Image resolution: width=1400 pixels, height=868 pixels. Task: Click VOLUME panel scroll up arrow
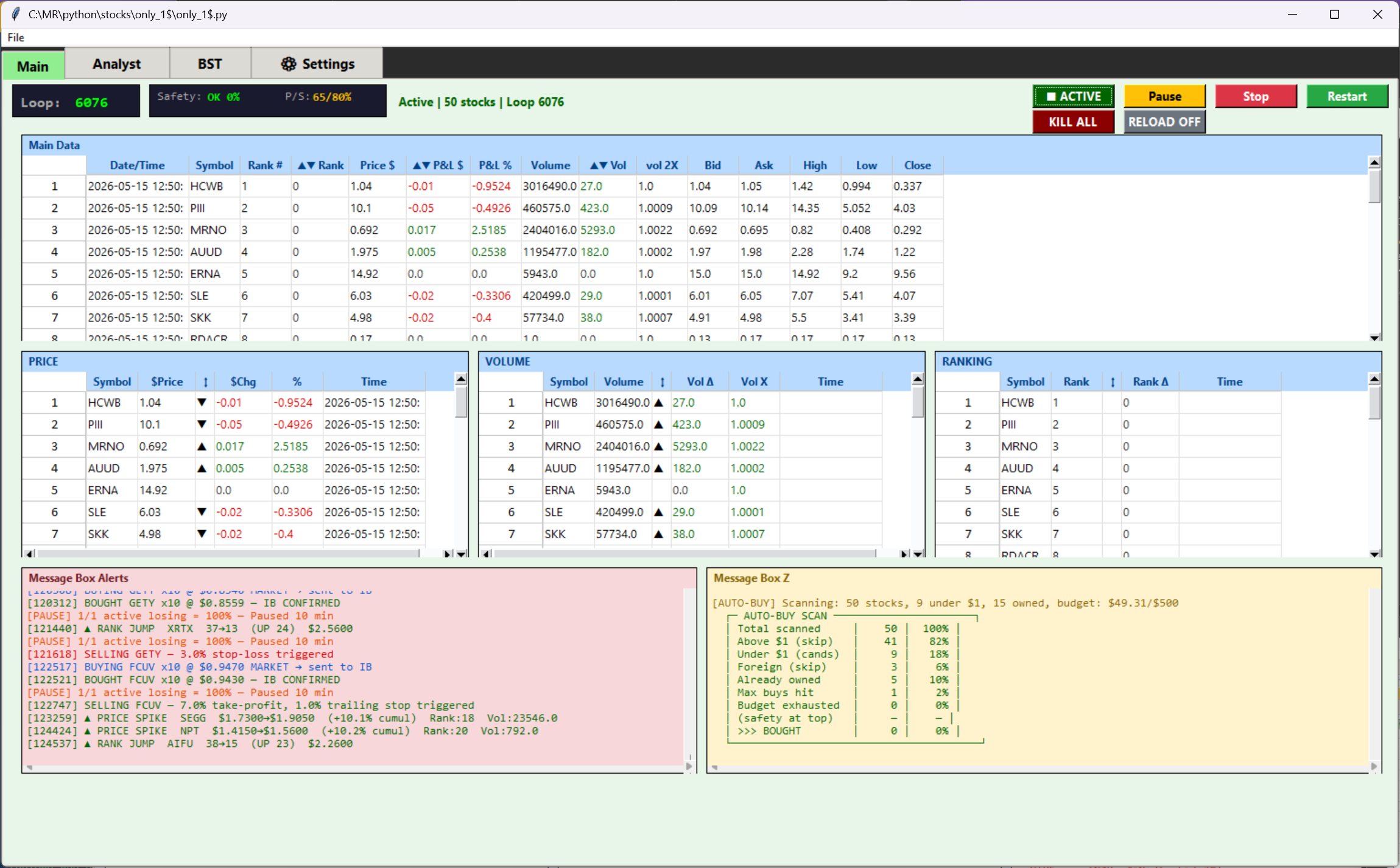(x=918, y=379)
